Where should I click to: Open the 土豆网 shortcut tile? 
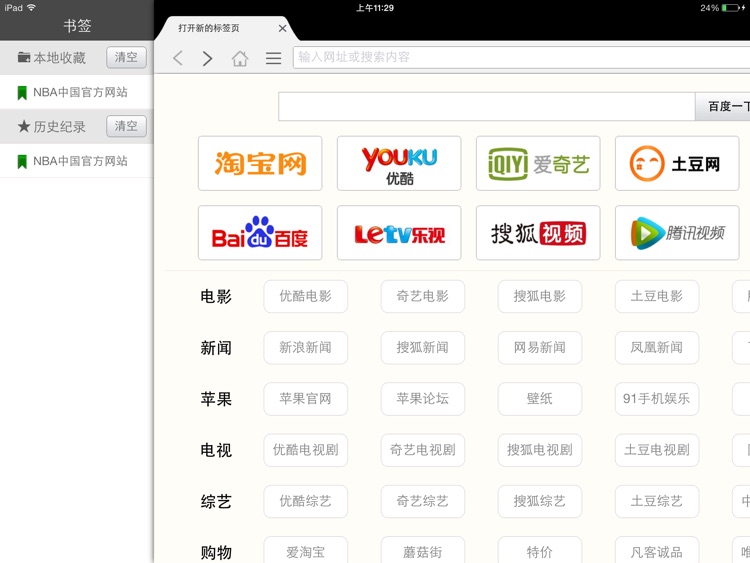[x=677, y=163]
